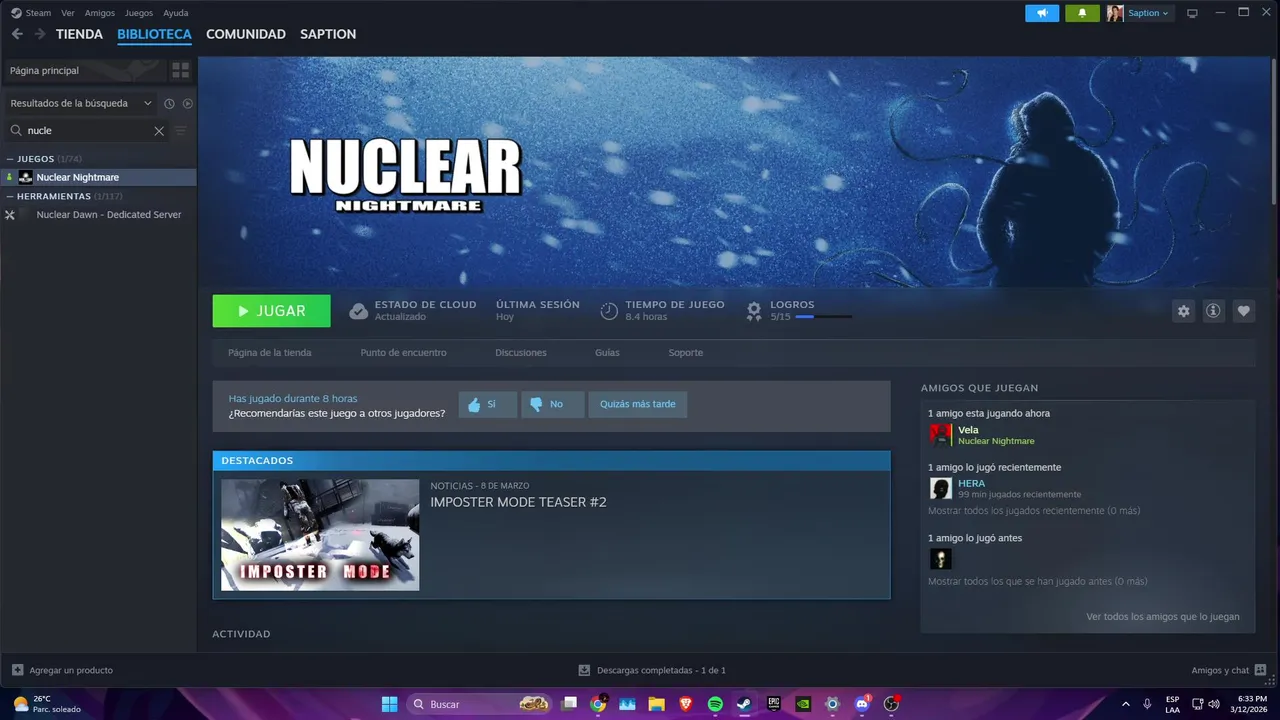Switch to collections grid view icon
This screenshot has width=1280, height=720.
click(x=181, y=70)
